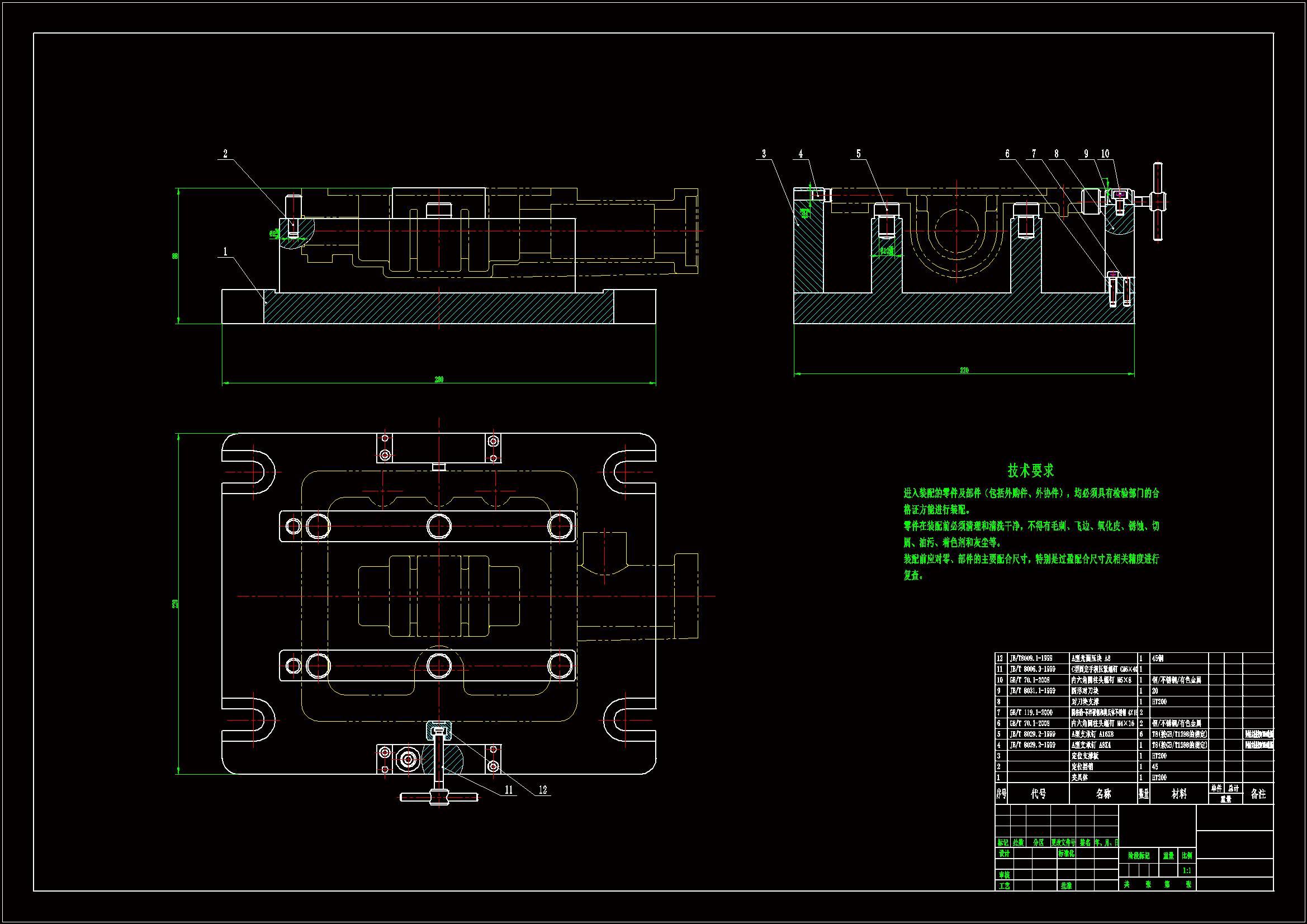
Task: Select the 备注 column header cell
Action: [1258, 794]
